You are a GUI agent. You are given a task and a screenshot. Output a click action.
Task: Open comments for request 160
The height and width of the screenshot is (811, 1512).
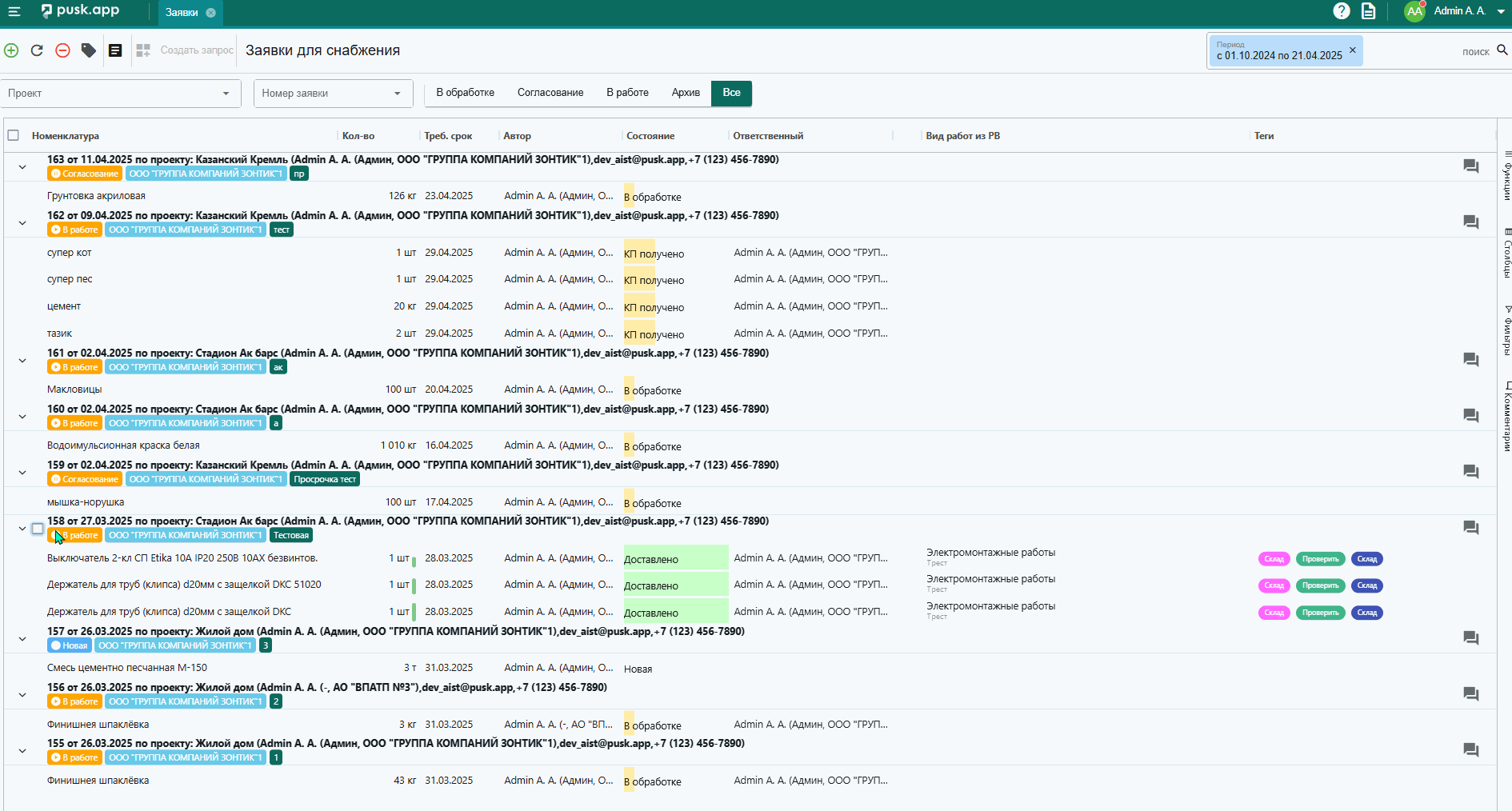click(1470, 416)
